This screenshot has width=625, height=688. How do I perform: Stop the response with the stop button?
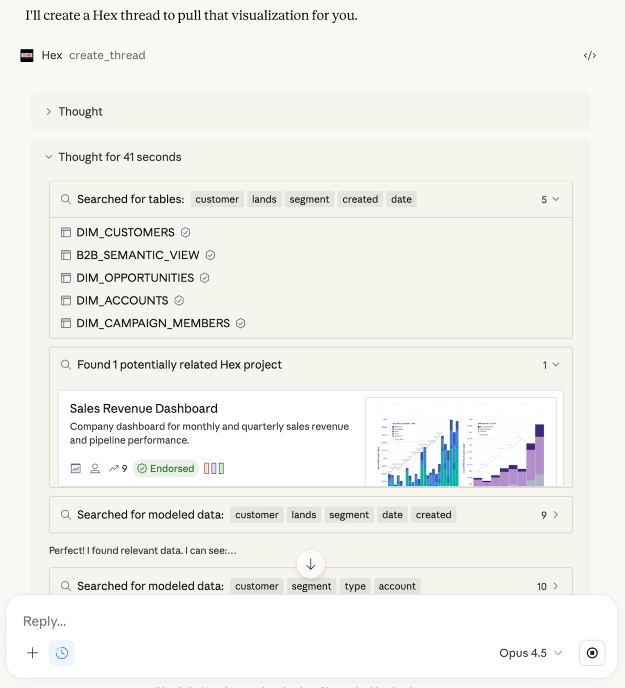[x=593, y=653]
